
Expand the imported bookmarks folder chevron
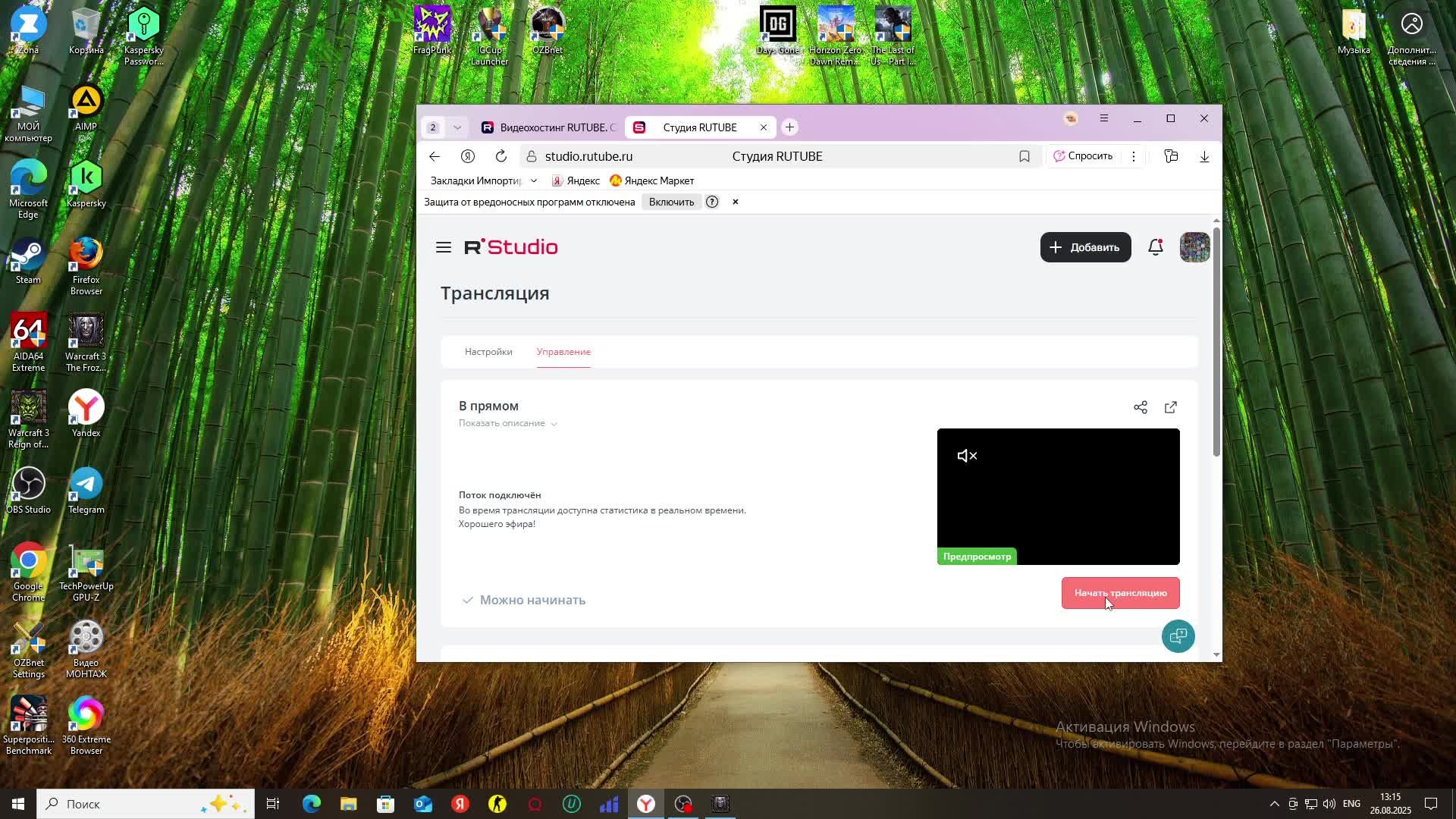coord(534,180)
